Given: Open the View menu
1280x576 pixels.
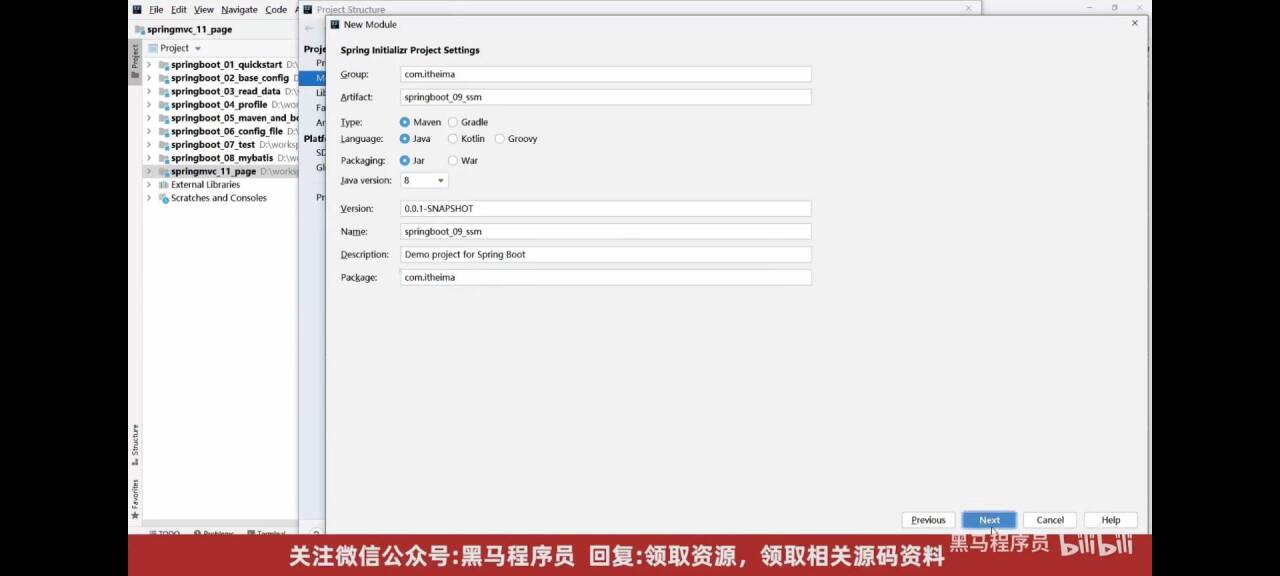Looking at the screenshot, I should click(204, 10).
